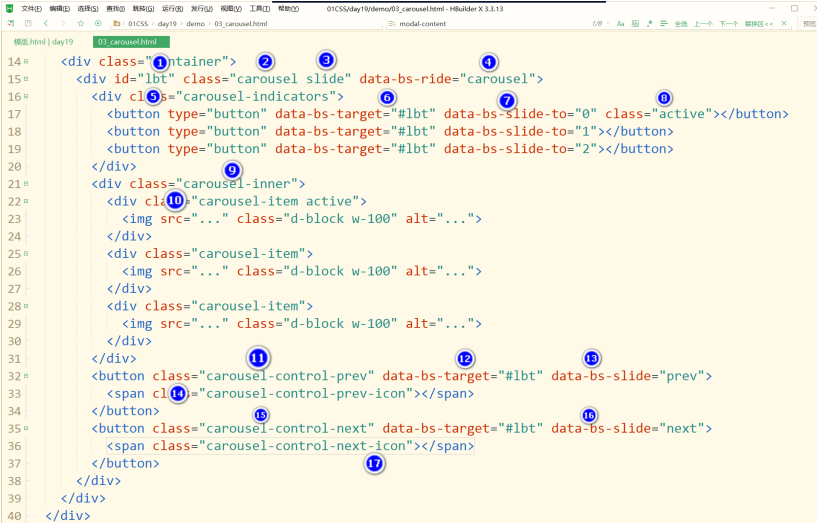Viewport: 817px width, 525px height.
Task: Collapse the code fold at line 21
Action: 26,184
